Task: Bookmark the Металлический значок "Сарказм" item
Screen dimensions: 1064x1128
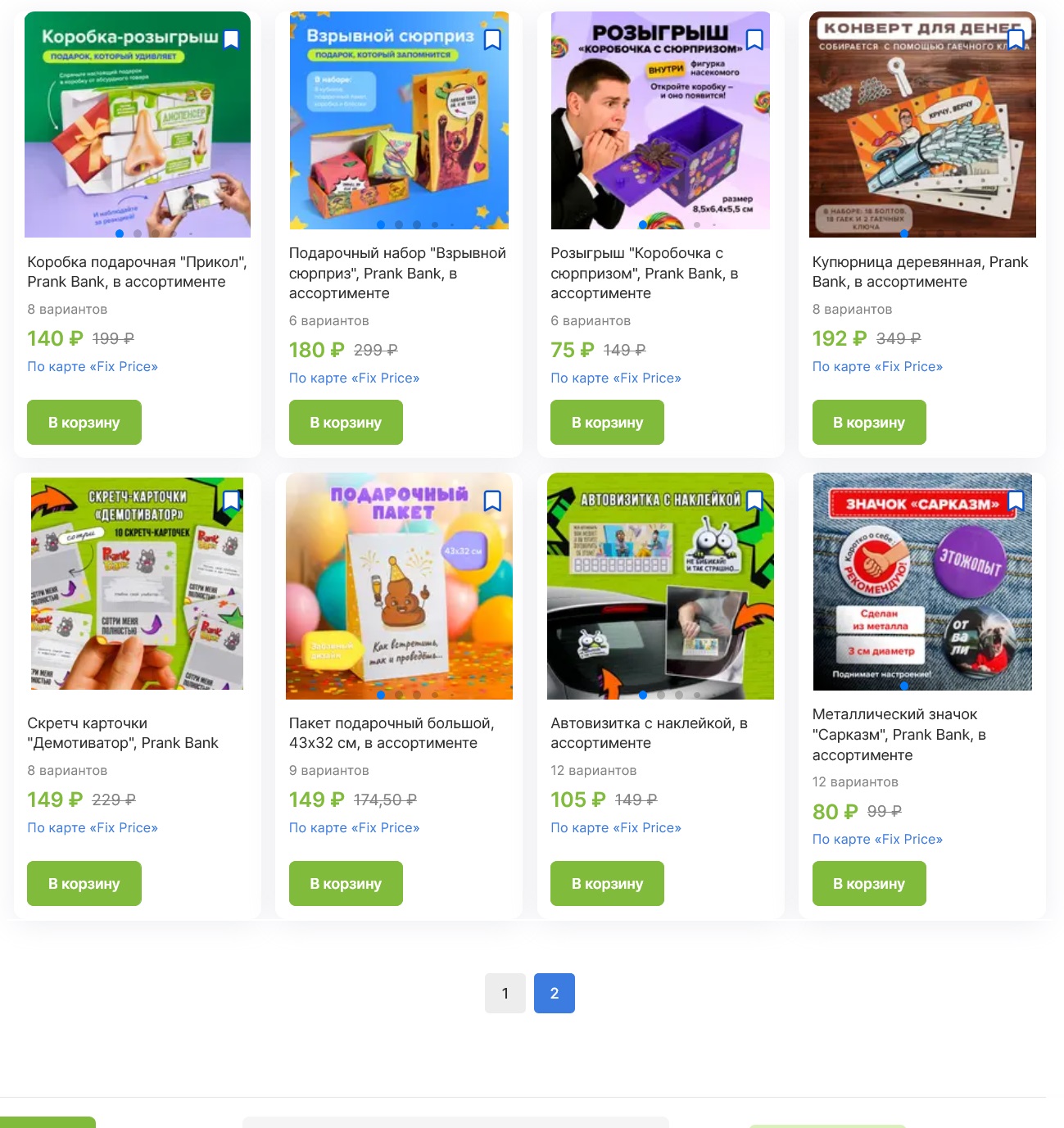Action: 1016,500
